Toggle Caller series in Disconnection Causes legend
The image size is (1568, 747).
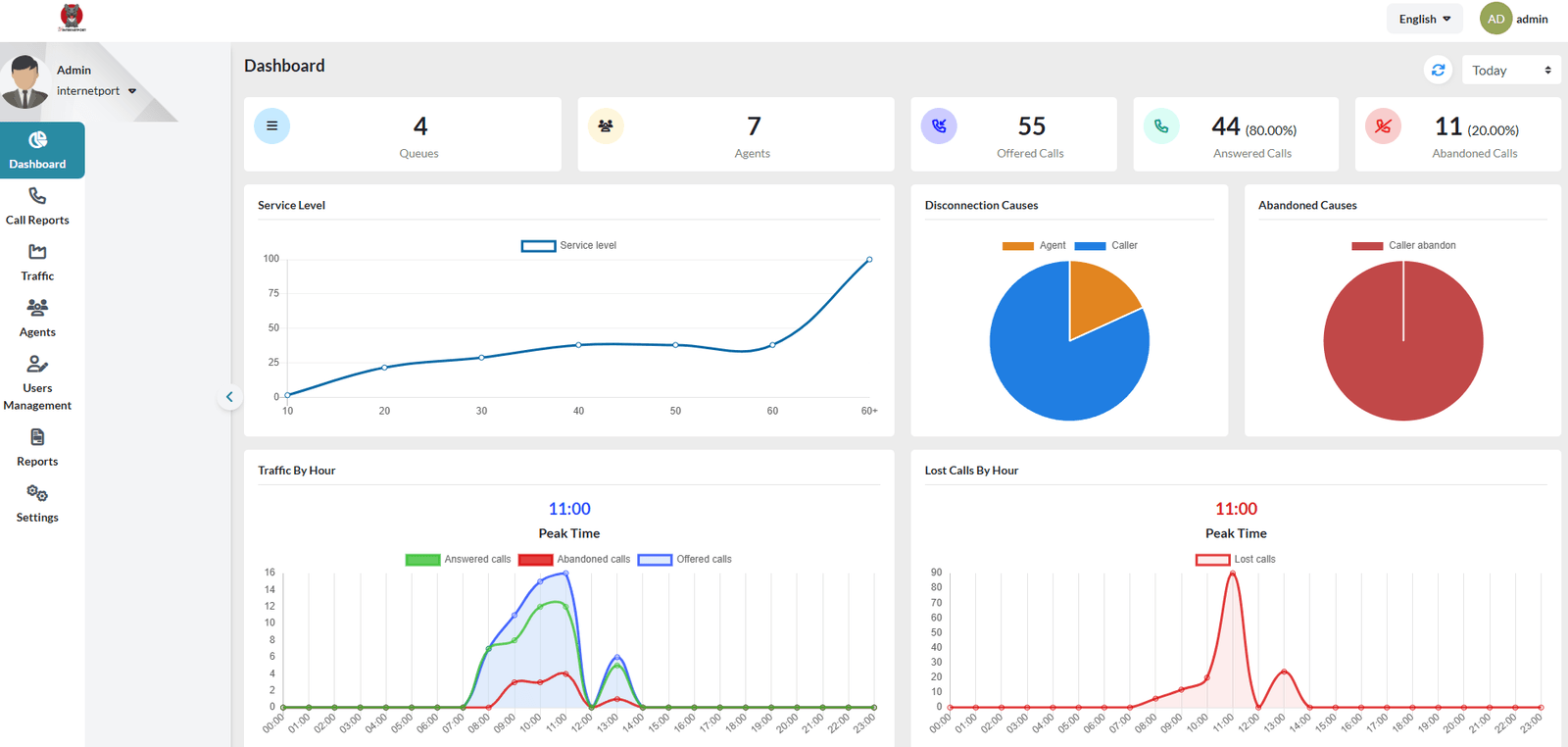point(1105,246)
